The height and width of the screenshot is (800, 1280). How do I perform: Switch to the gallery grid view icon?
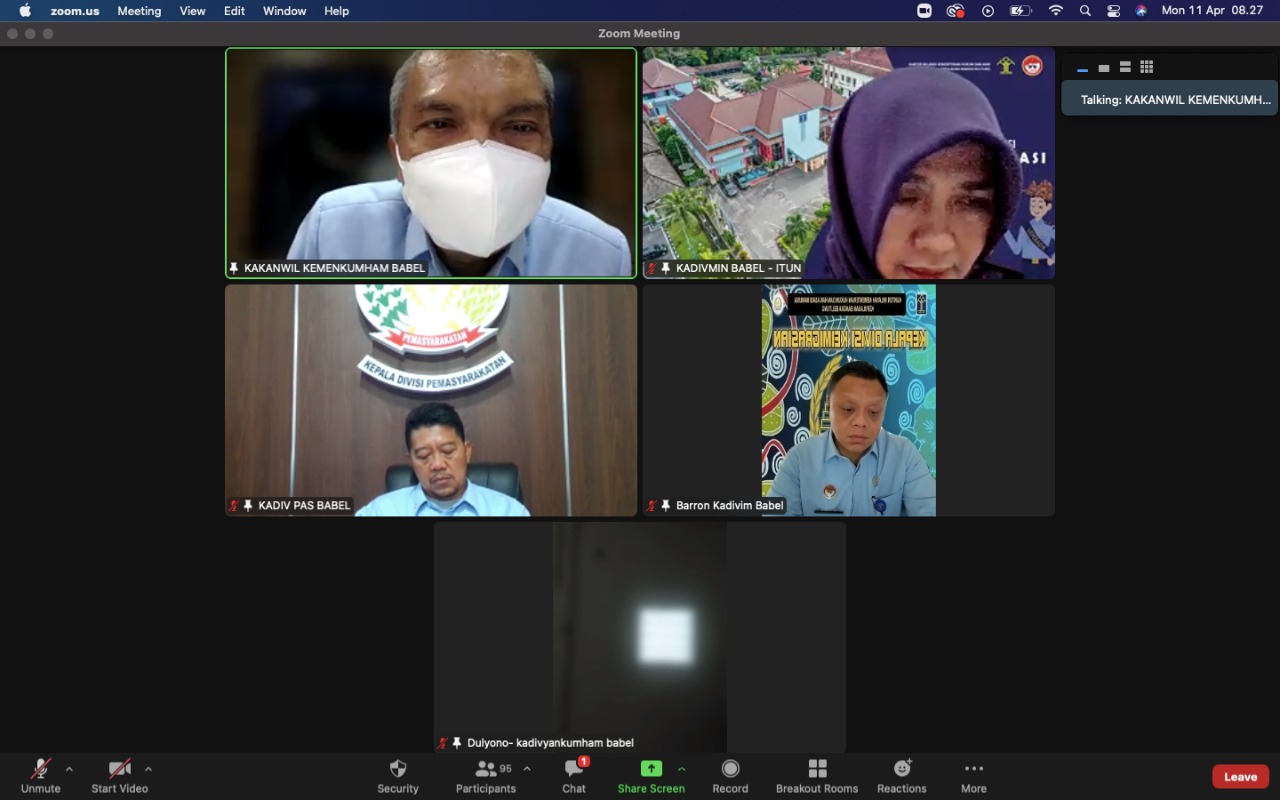[x=1146, y=67]
